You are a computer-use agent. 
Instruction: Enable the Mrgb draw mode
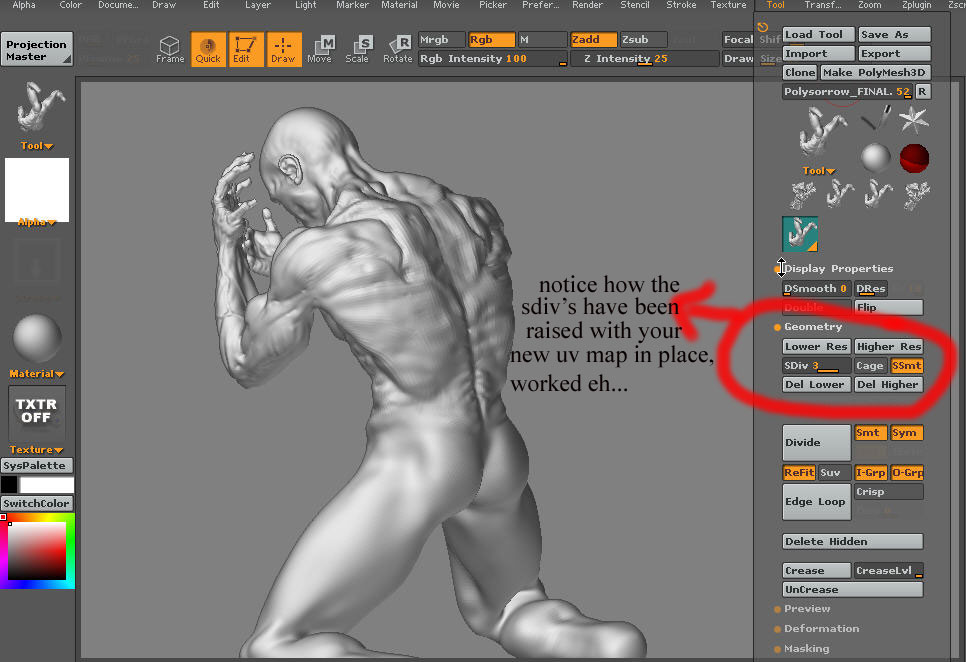(x=441, y=39)
